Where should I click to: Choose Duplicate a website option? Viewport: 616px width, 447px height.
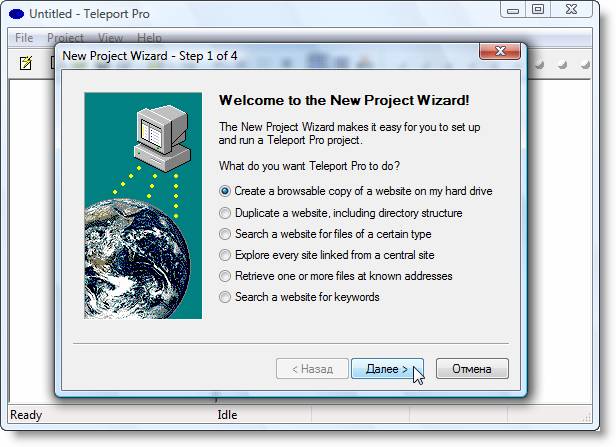341,213
